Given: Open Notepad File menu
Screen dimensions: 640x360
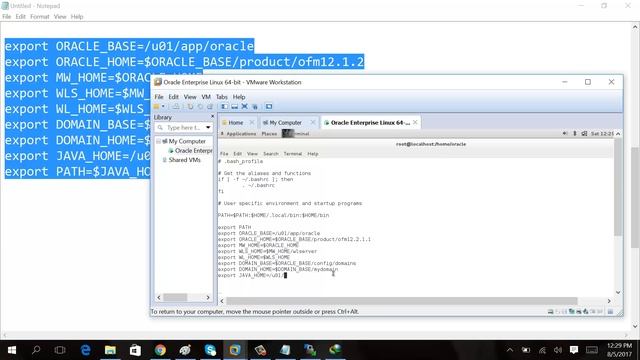Looking at the screenshot, I should 7,17.
